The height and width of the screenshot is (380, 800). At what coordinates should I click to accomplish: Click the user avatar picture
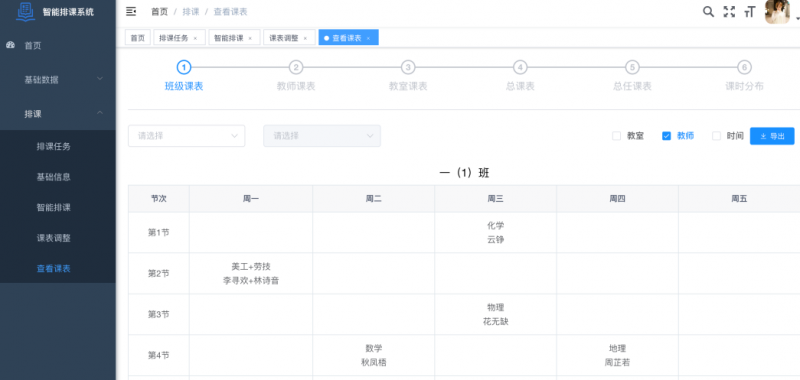[777, 12]
